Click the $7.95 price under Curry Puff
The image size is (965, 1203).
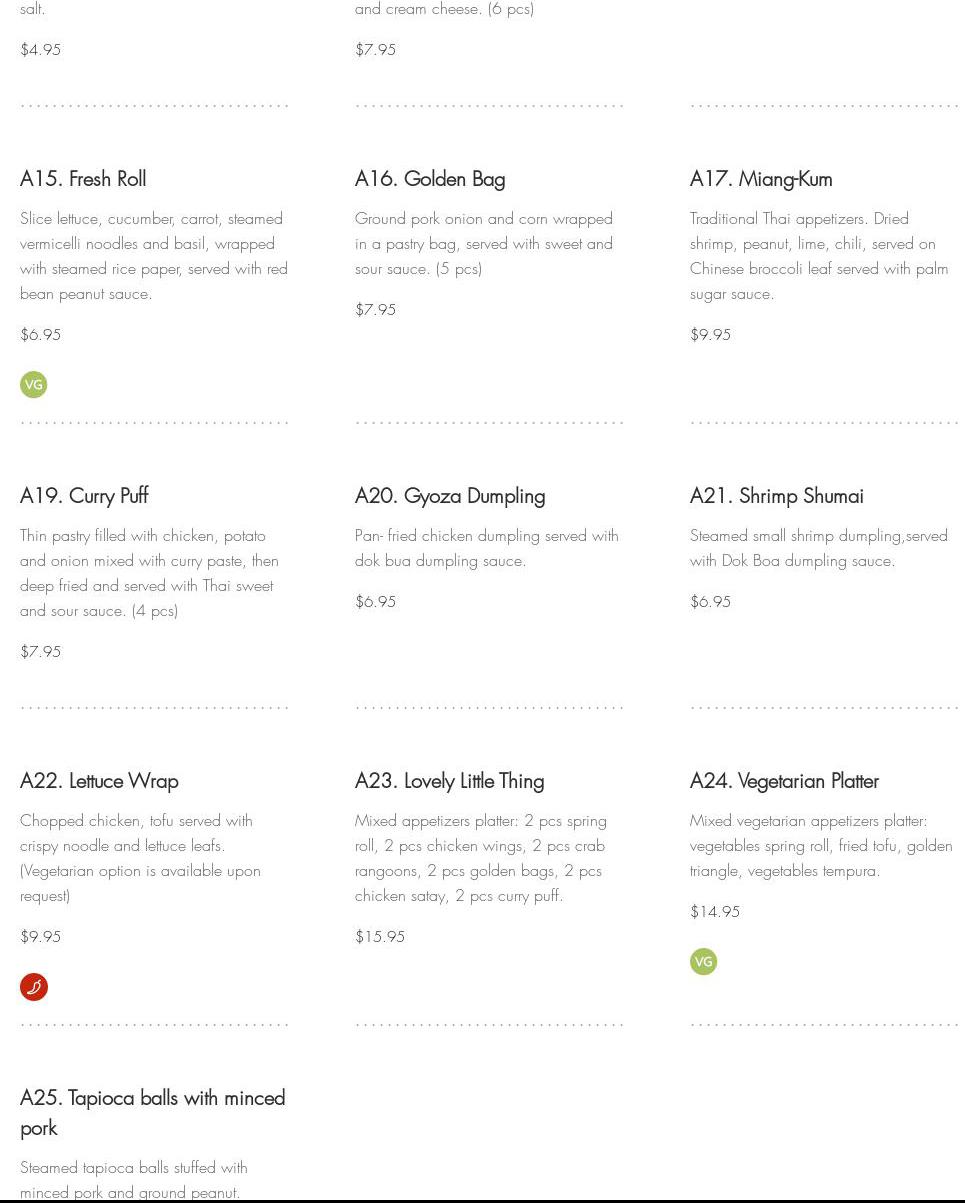click(41, 652)
